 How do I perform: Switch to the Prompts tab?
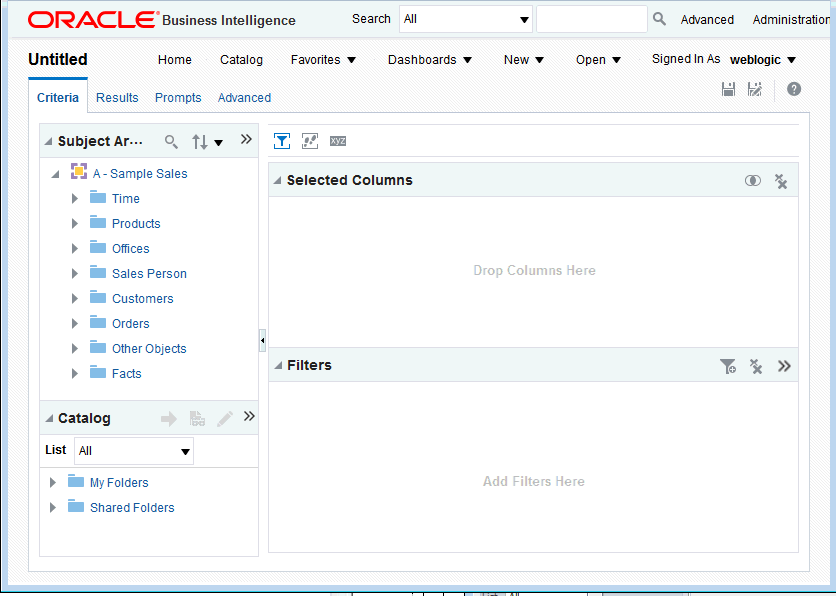178,98
